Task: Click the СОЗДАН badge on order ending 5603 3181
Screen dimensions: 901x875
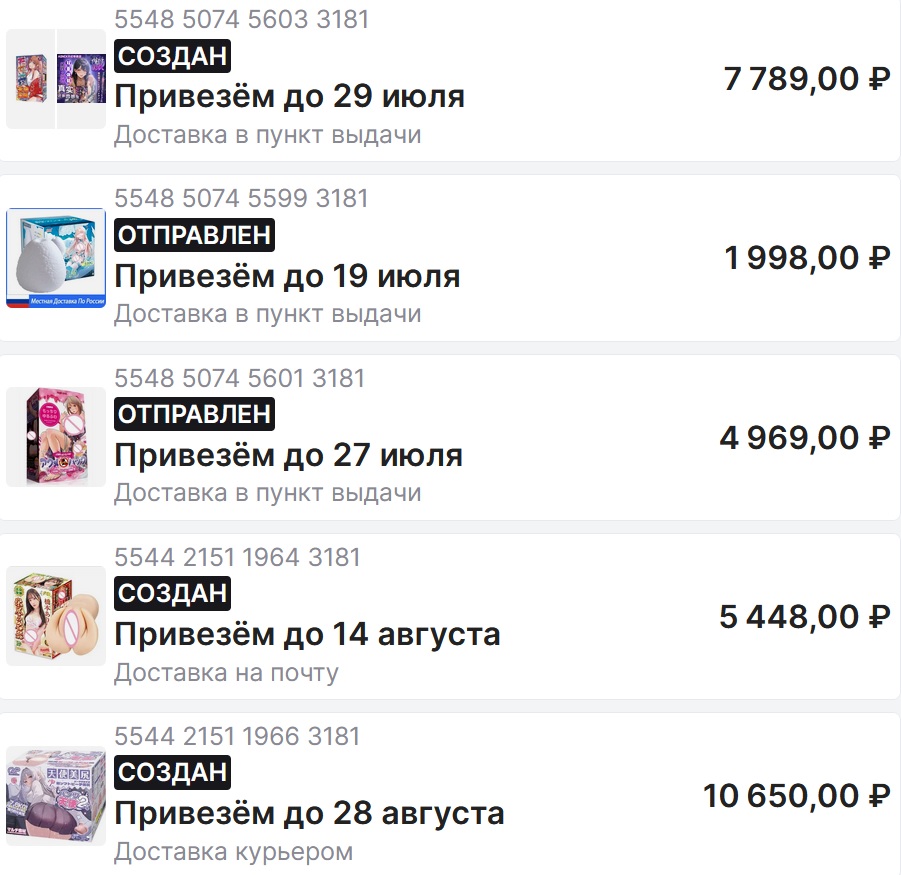Action: click(172, 56)
